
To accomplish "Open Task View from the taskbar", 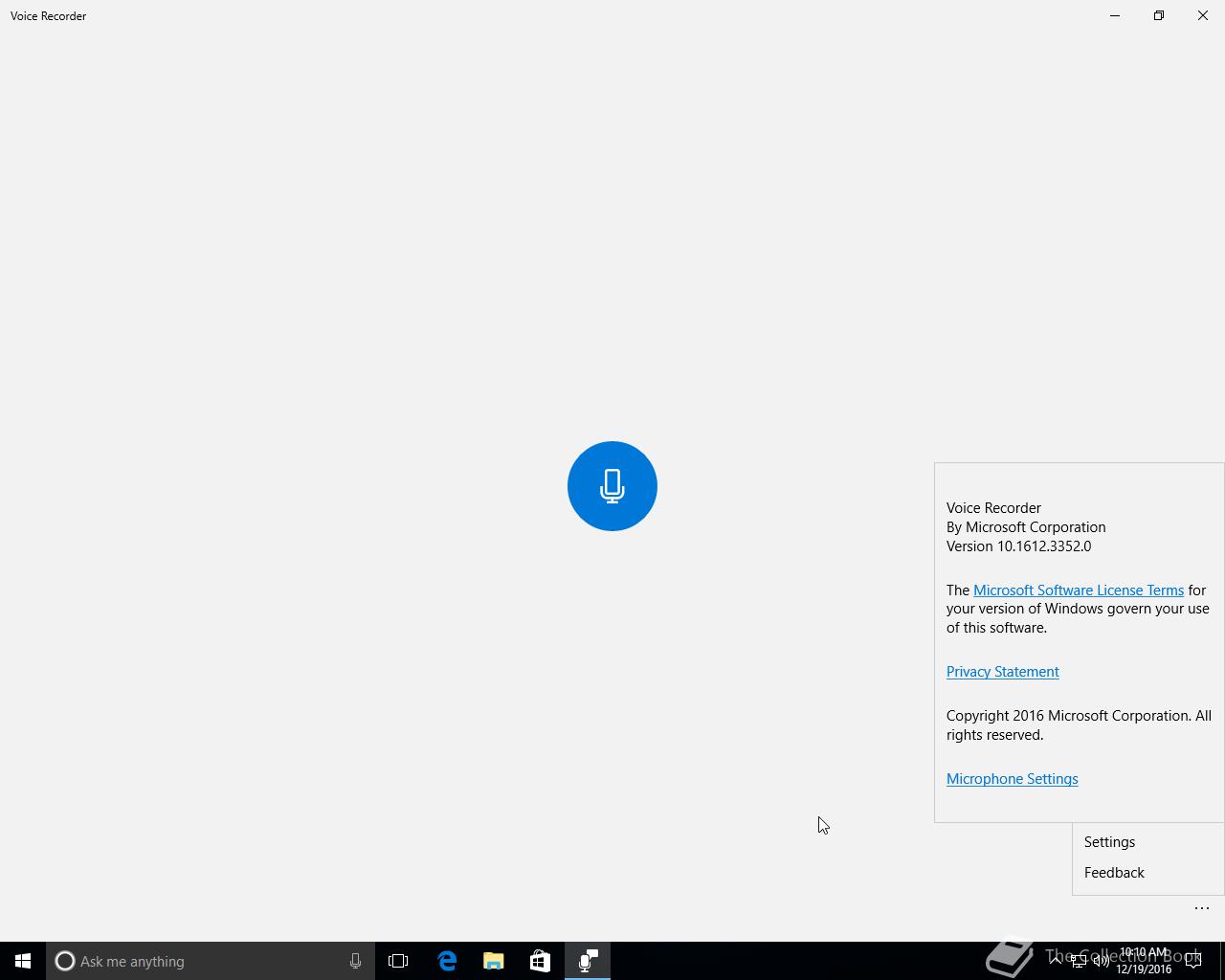I will point(398,961).
